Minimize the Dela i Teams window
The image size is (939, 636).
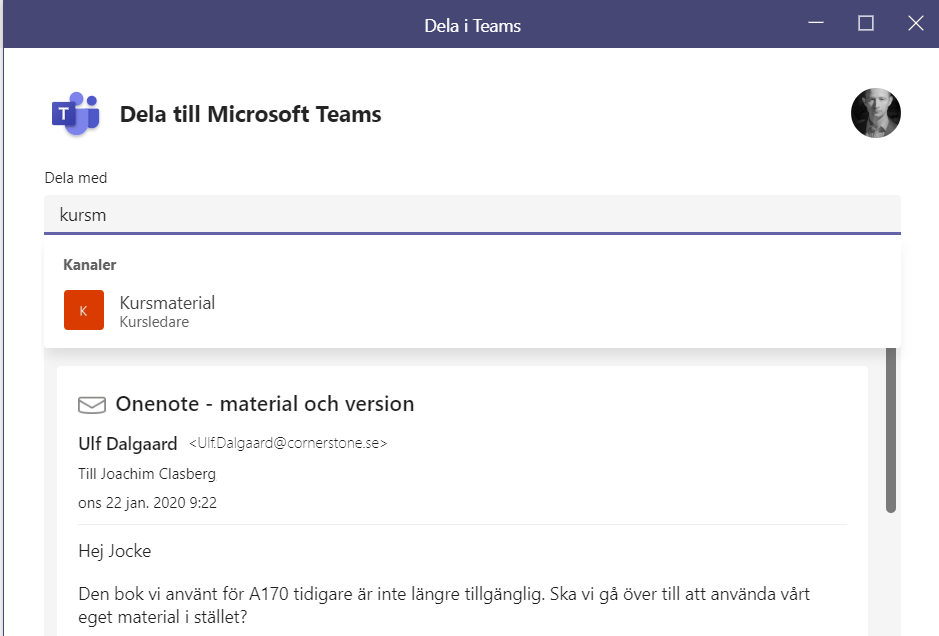(x=817, y=24)
